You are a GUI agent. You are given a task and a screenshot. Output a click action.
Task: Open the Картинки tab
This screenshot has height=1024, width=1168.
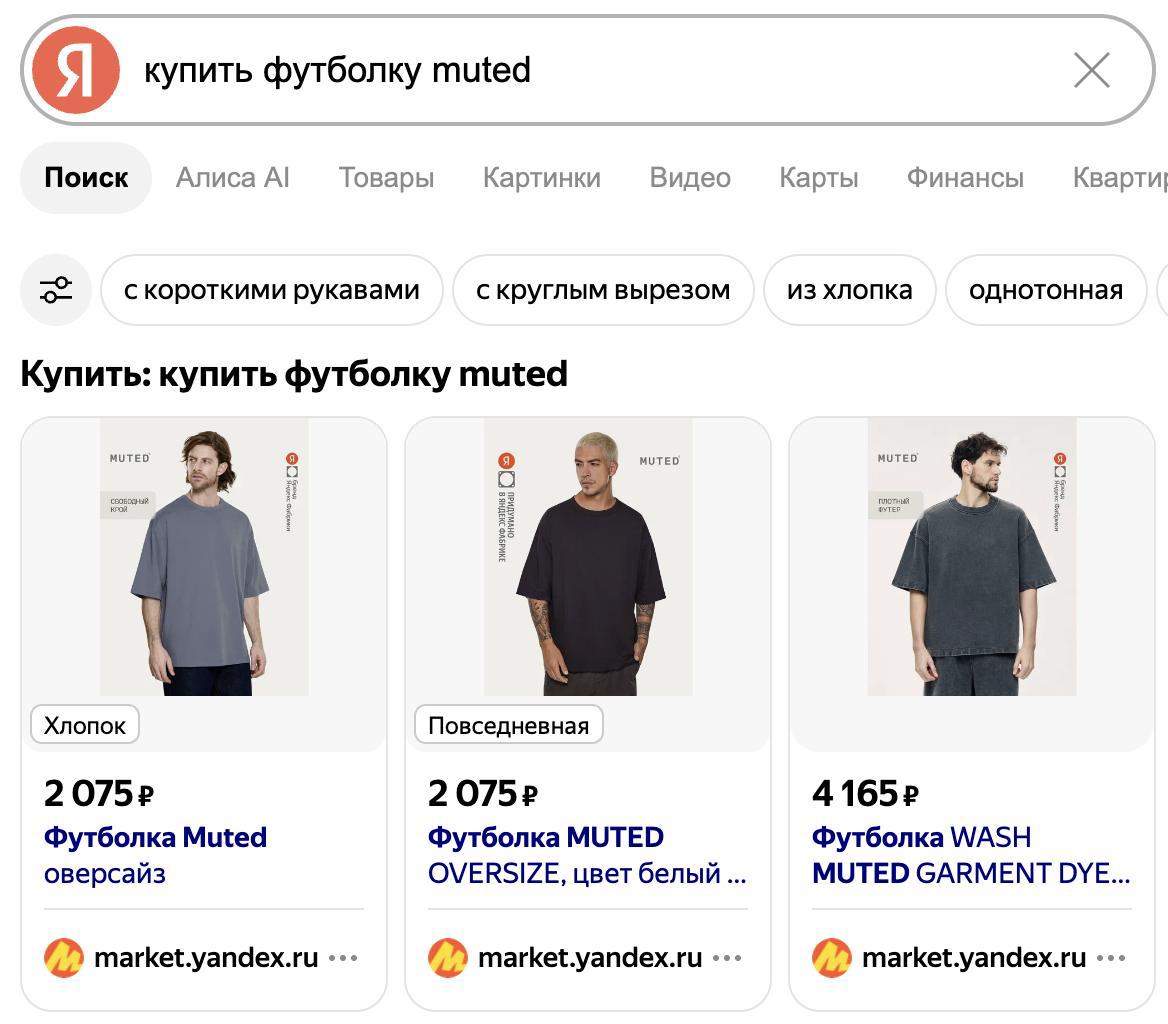pos(542,178)
